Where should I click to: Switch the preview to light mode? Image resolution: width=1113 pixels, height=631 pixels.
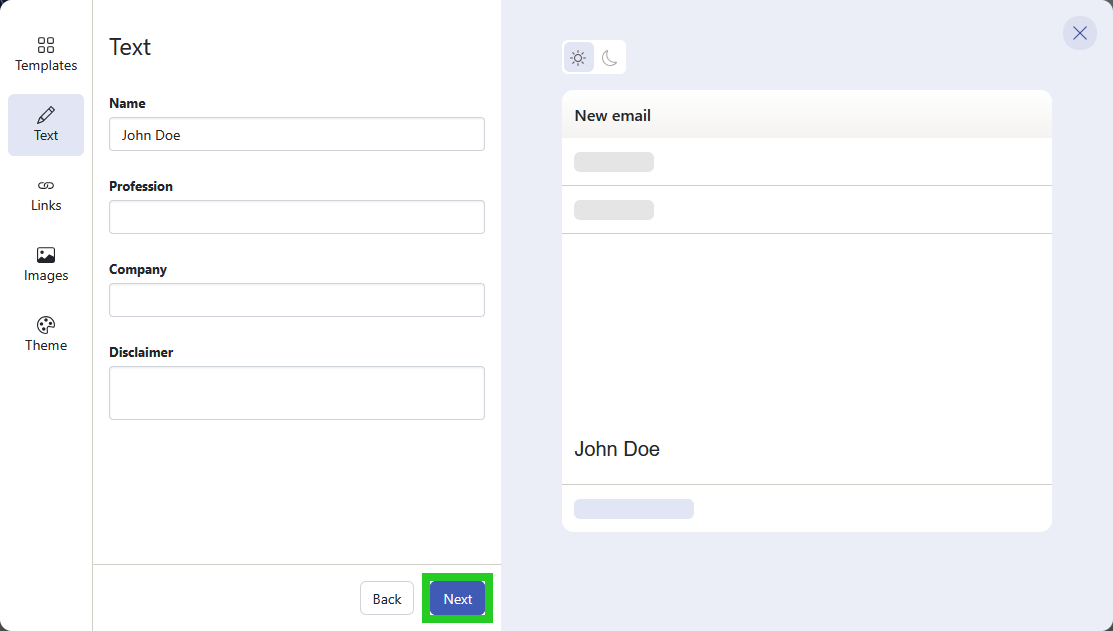click(578, 57)
